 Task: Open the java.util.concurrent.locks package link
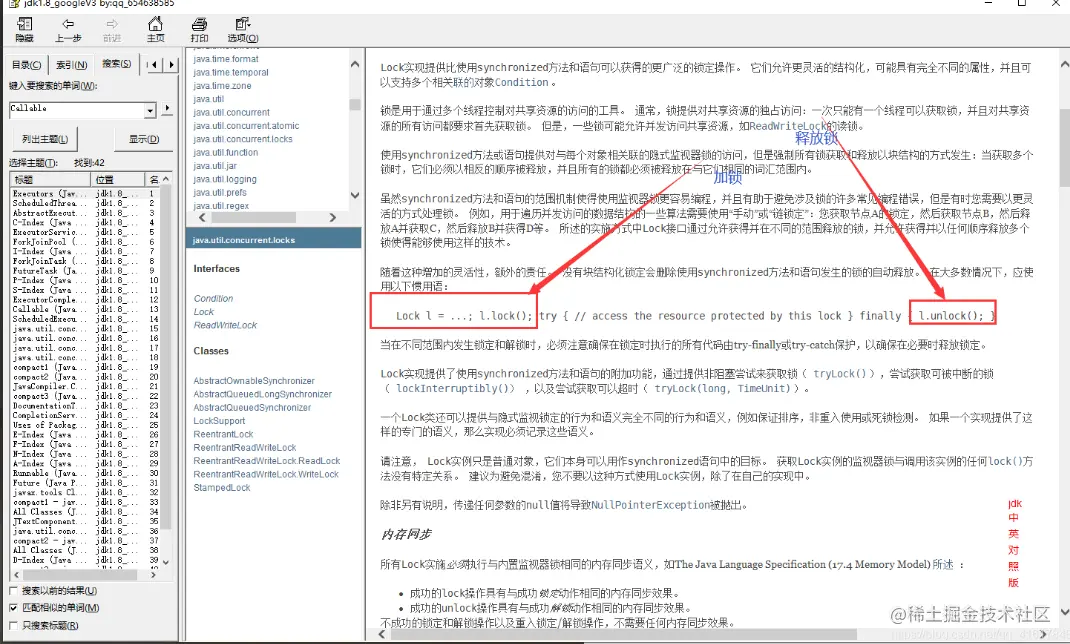[x=242, y=139]
